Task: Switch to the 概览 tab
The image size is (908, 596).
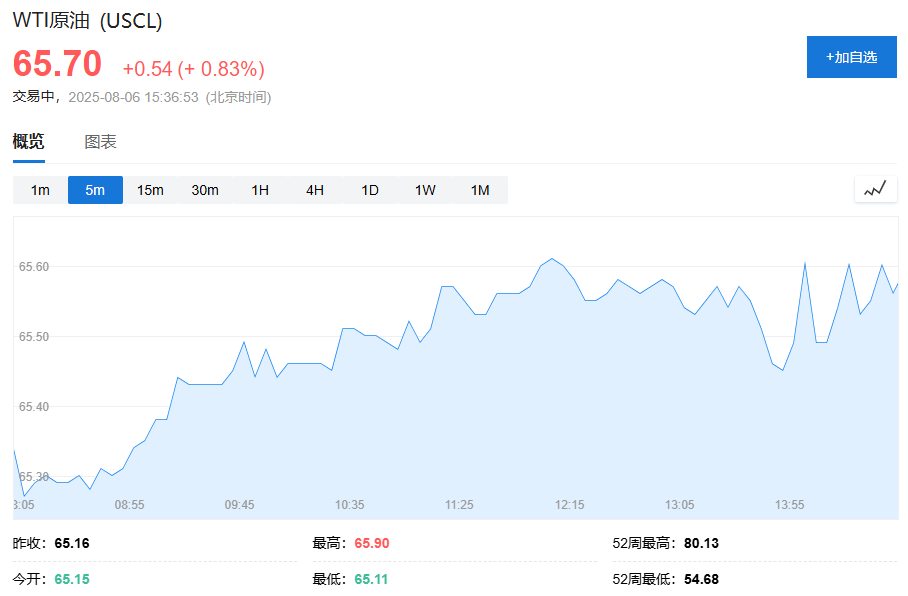Action: (x=29, y=142)
